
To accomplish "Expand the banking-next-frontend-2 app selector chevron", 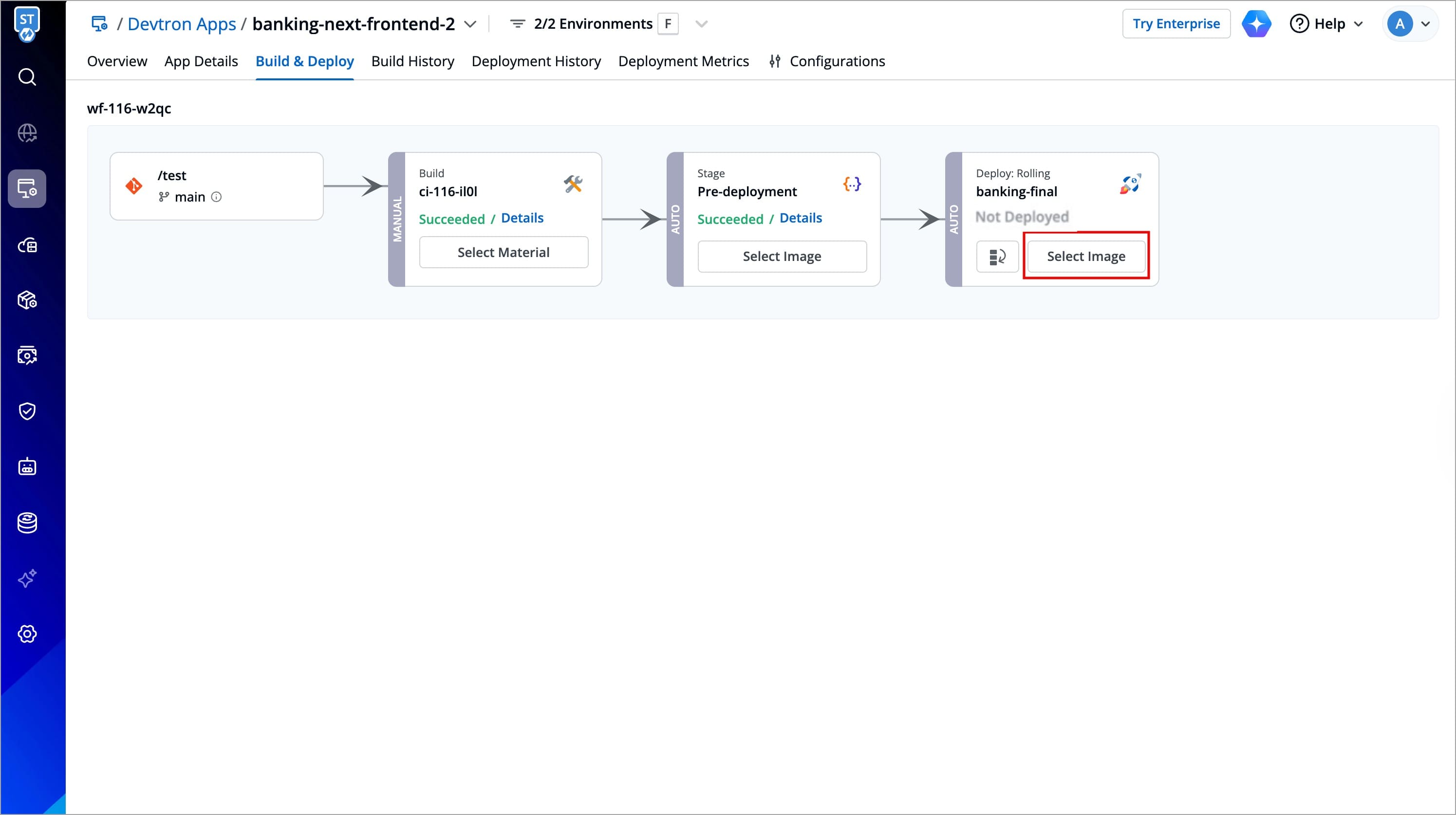I will 470,24.
